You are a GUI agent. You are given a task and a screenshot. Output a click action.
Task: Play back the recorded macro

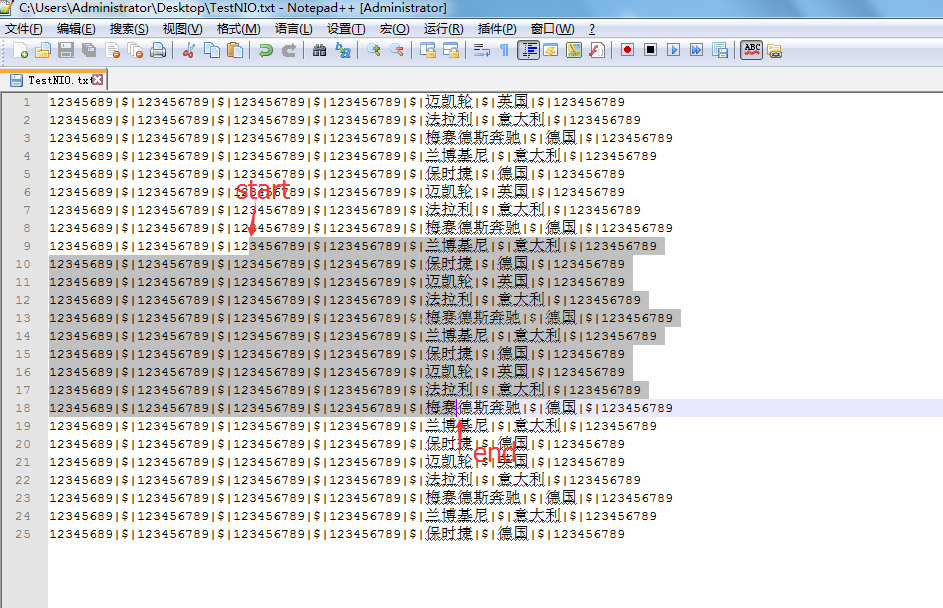tap(674, 50)
